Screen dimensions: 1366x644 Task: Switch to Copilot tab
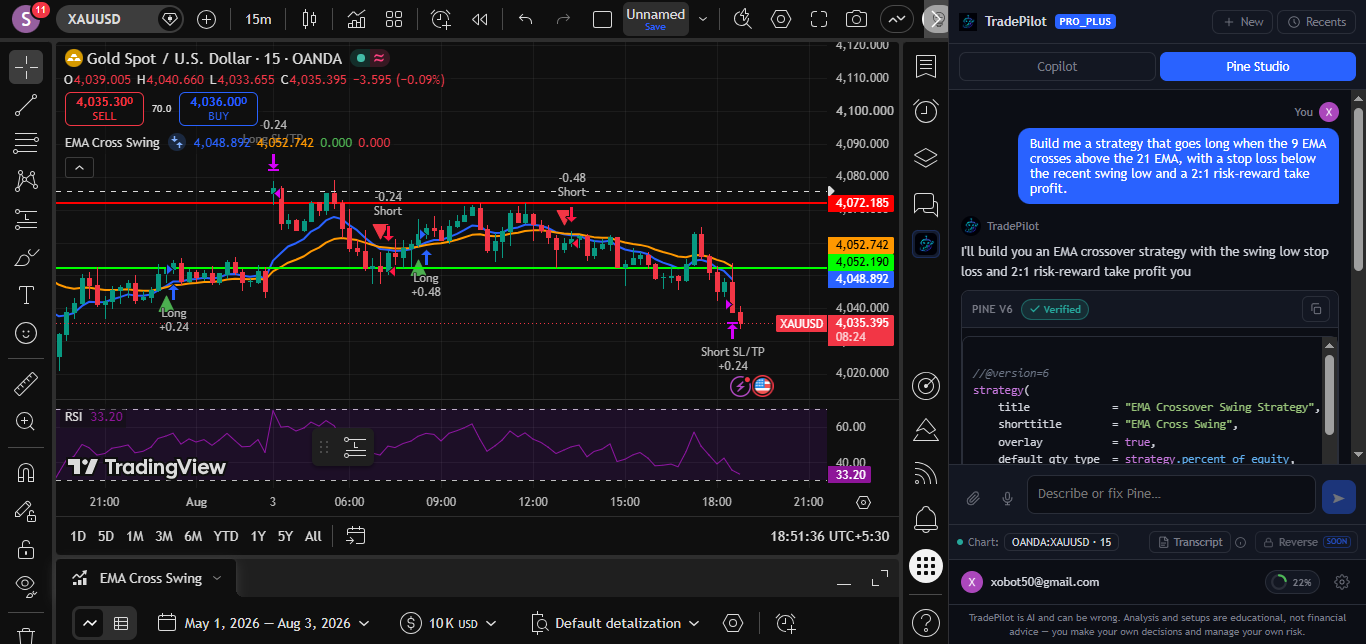[x=1057, y=66]
